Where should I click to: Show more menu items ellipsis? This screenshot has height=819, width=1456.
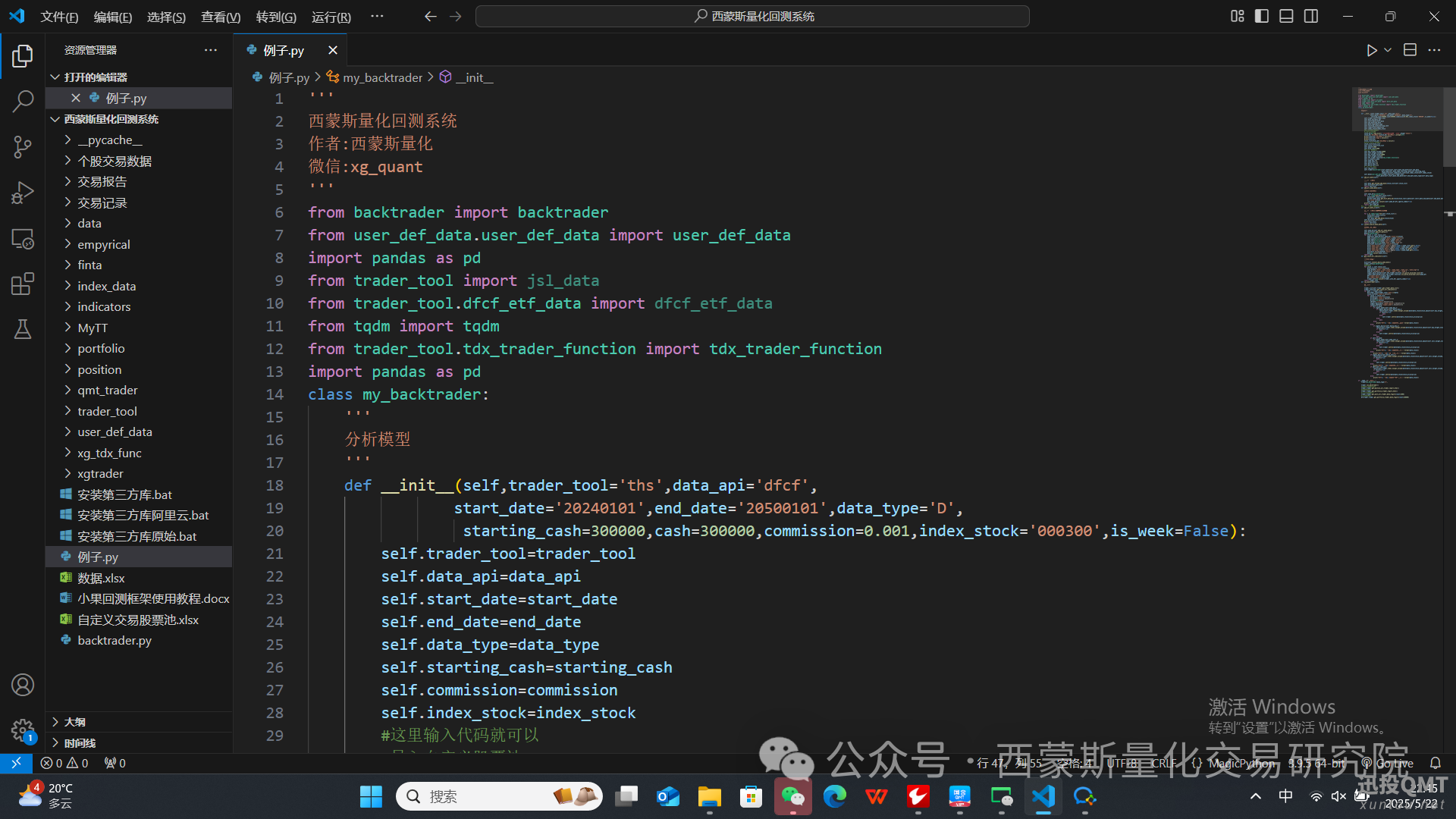[x=377, y=16]
